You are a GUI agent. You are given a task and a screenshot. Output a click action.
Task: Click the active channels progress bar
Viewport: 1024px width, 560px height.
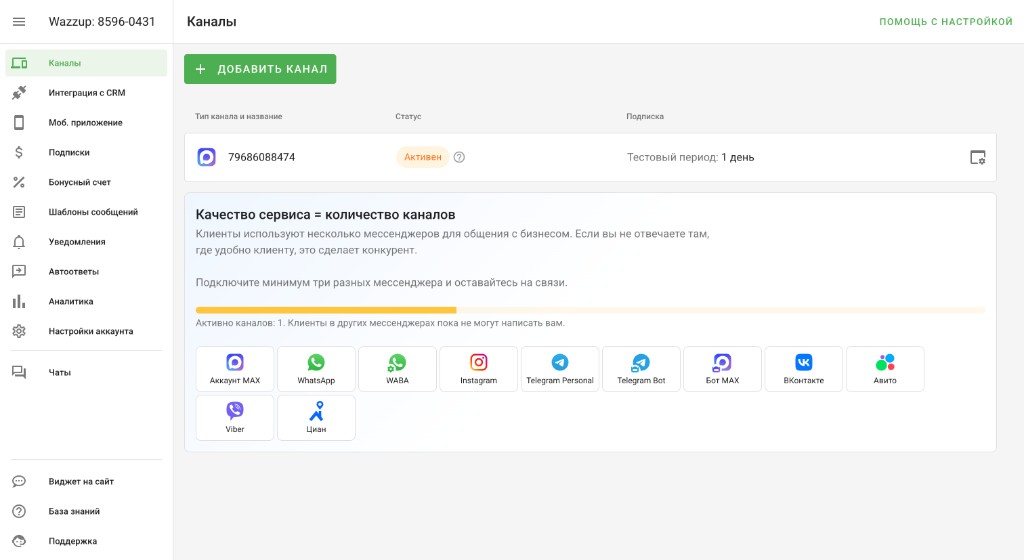point(590,310)
